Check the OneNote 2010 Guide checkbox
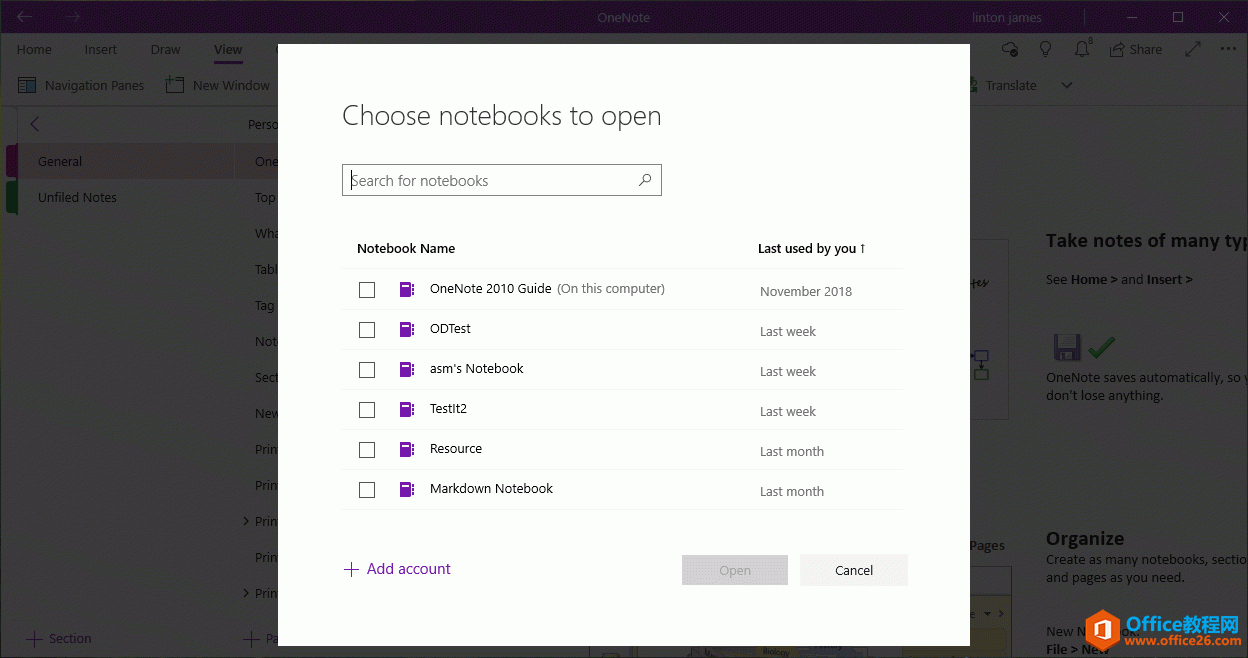 pos(367,289)
